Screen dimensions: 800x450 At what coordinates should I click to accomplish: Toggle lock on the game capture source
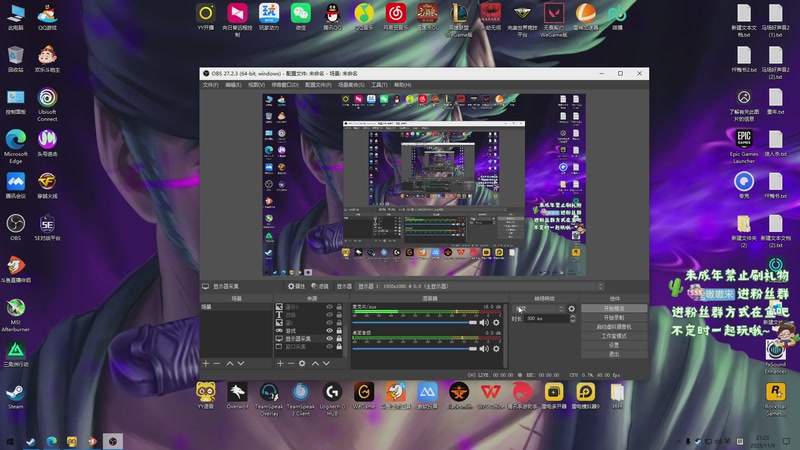point(339,331)
